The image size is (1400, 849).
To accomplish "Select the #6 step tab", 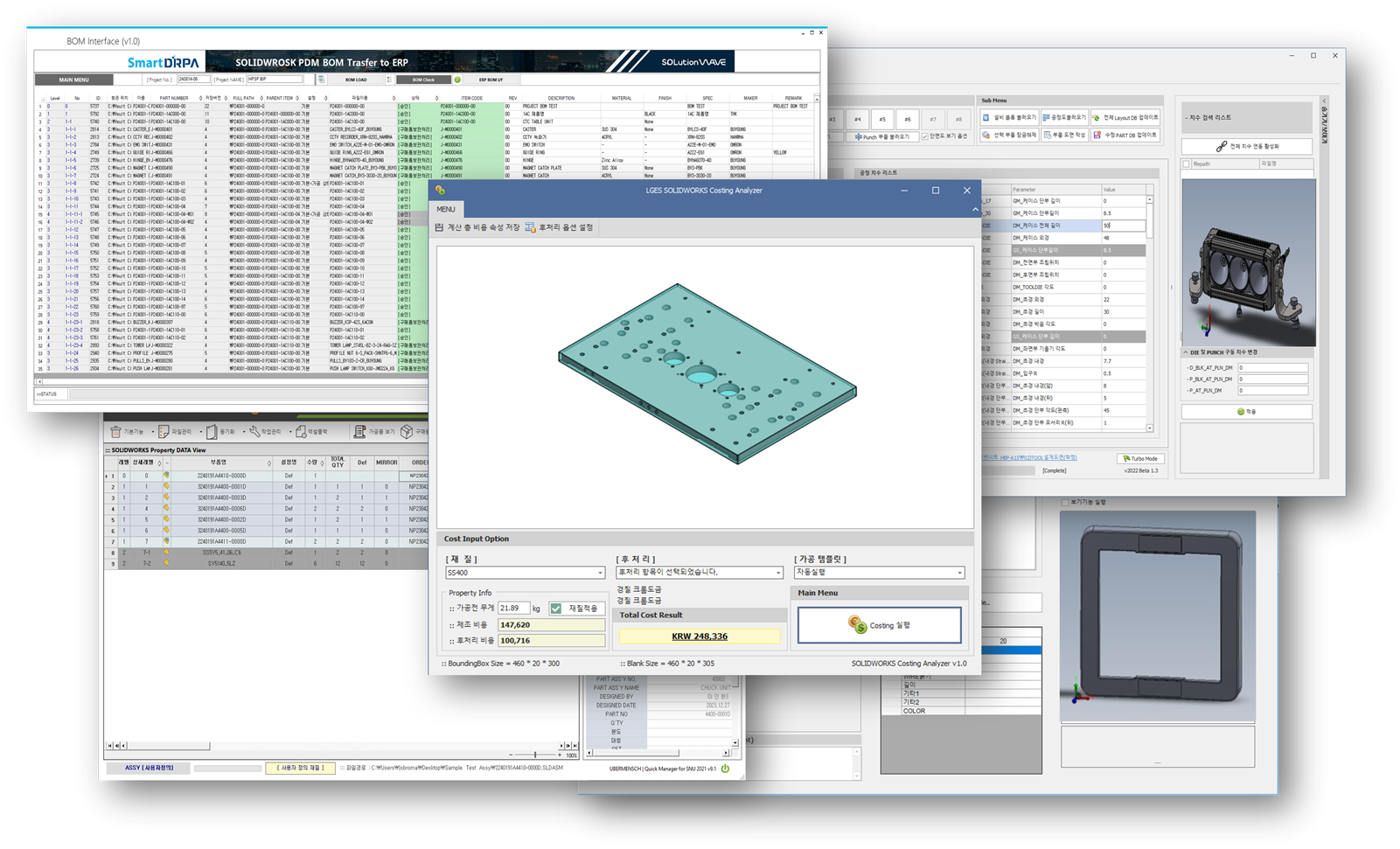I will [x=908, y=119].
